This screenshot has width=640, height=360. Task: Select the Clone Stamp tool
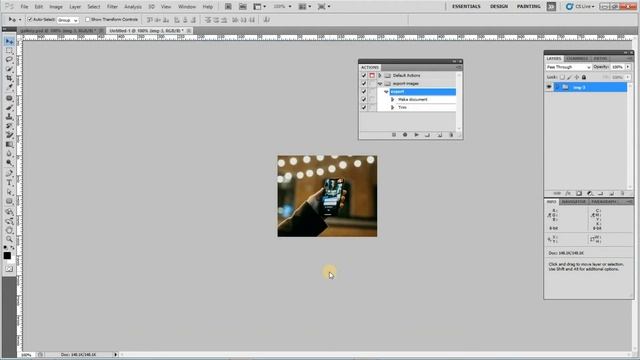pyautogui.click(x=9, y=117)
